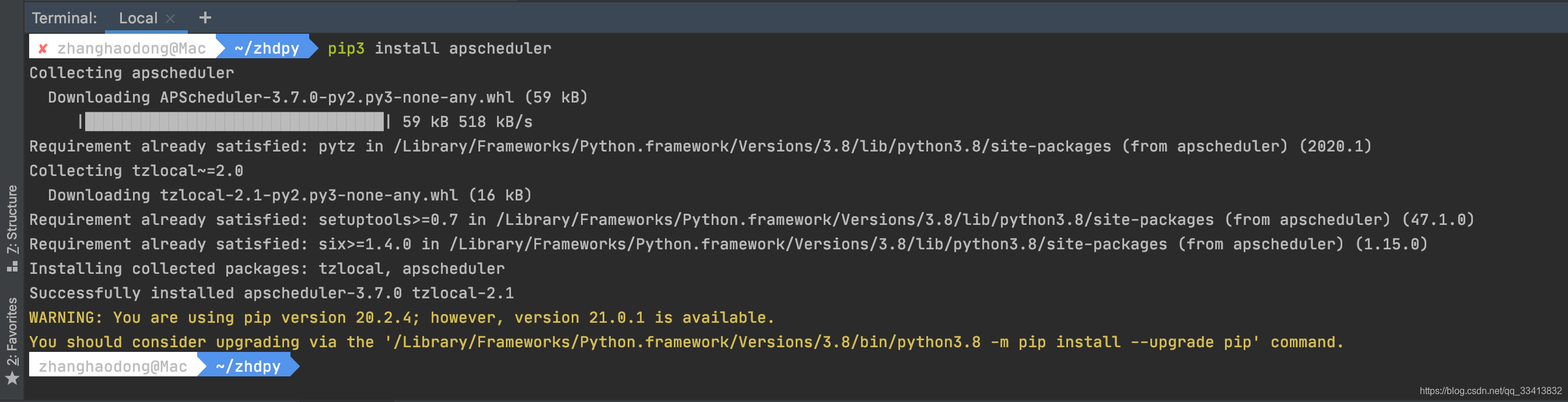Click the Terminal panel title label

coord(64,18)
